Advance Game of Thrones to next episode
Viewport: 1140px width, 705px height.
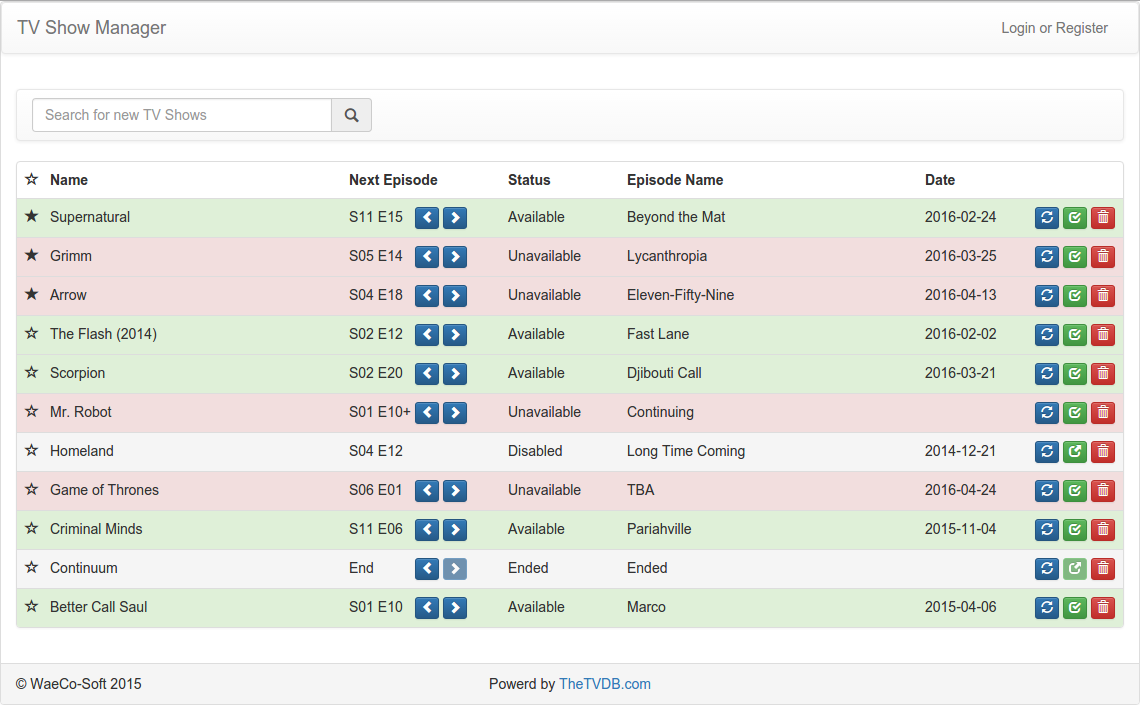click(455, 491)
